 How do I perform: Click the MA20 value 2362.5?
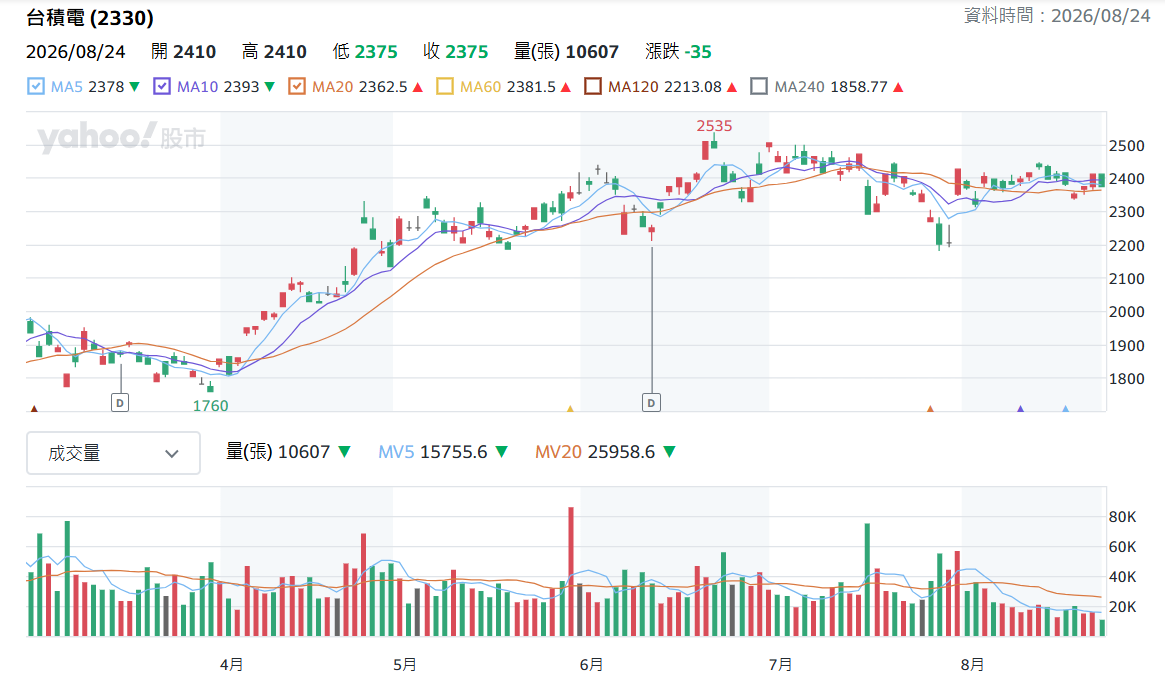tap(383, 87)
